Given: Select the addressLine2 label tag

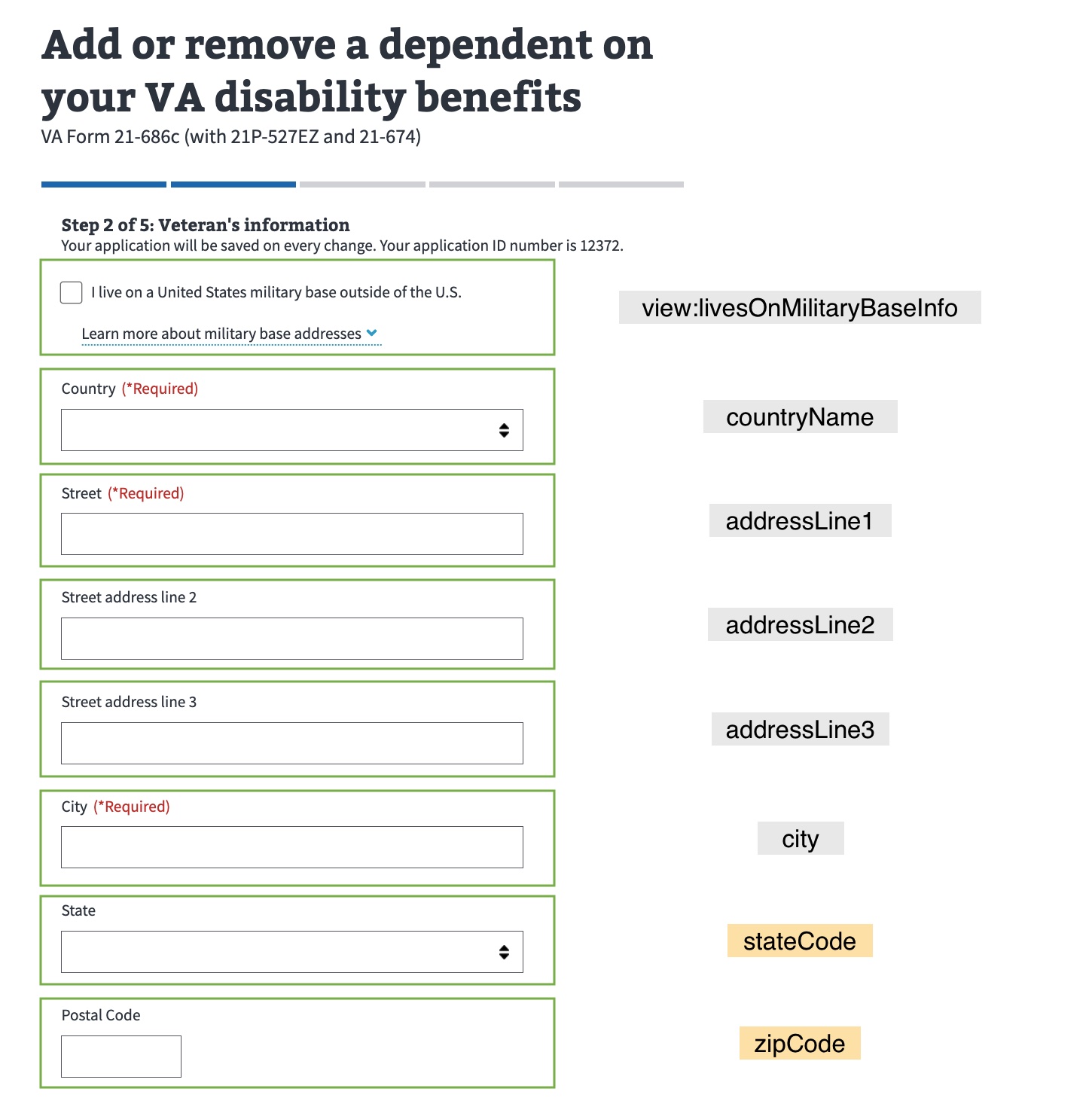Looking at the screenshot, I should click(x=800, y=624).
